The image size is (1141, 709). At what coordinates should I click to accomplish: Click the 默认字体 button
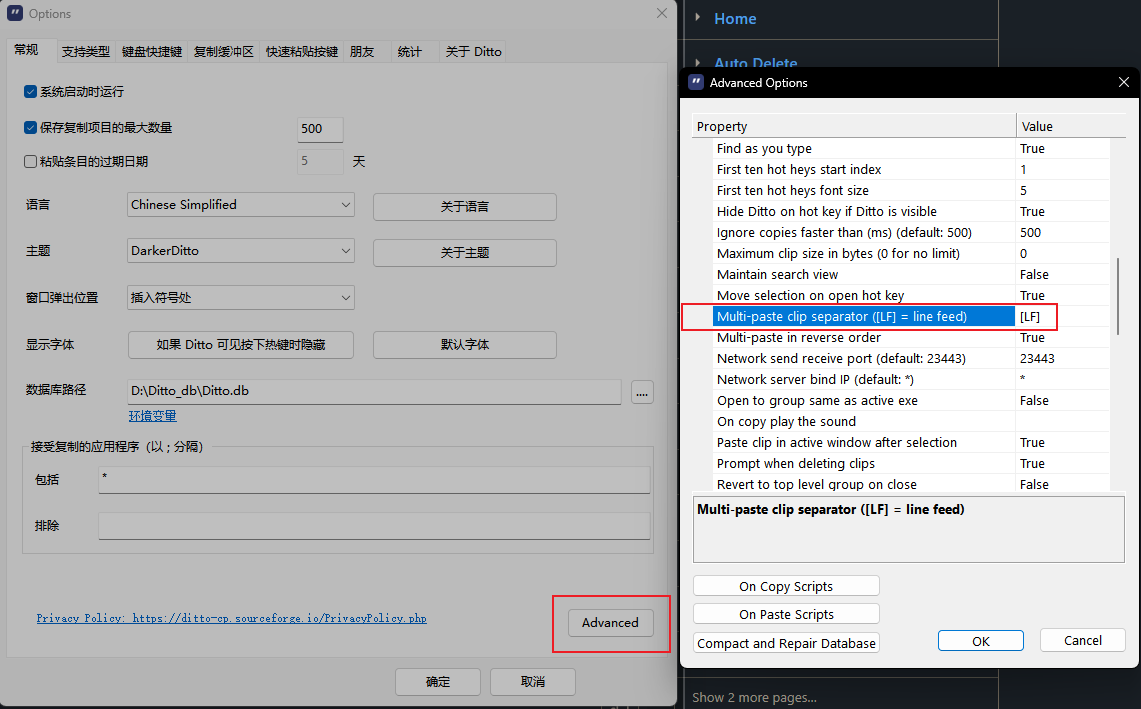(464, 345)
